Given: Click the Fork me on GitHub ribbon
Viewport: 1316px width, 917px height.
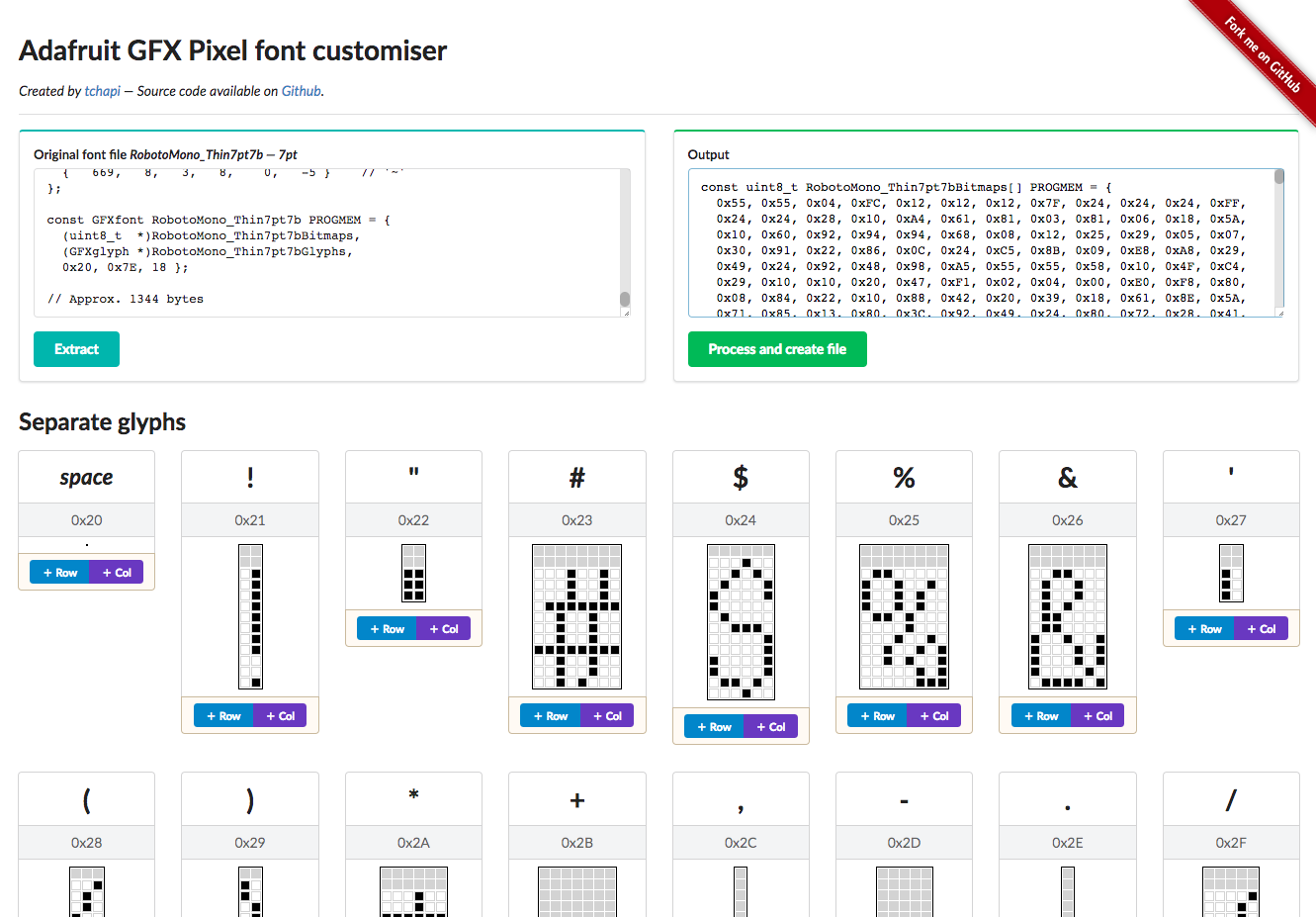Looking at the screenshot, I should point(1262,54).
